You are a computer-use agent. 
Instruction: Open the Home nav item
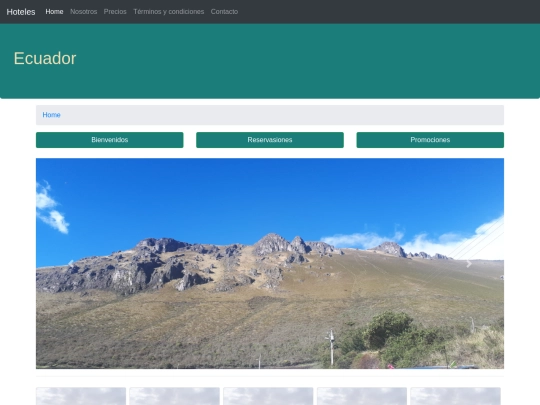[x=54, y=12]
